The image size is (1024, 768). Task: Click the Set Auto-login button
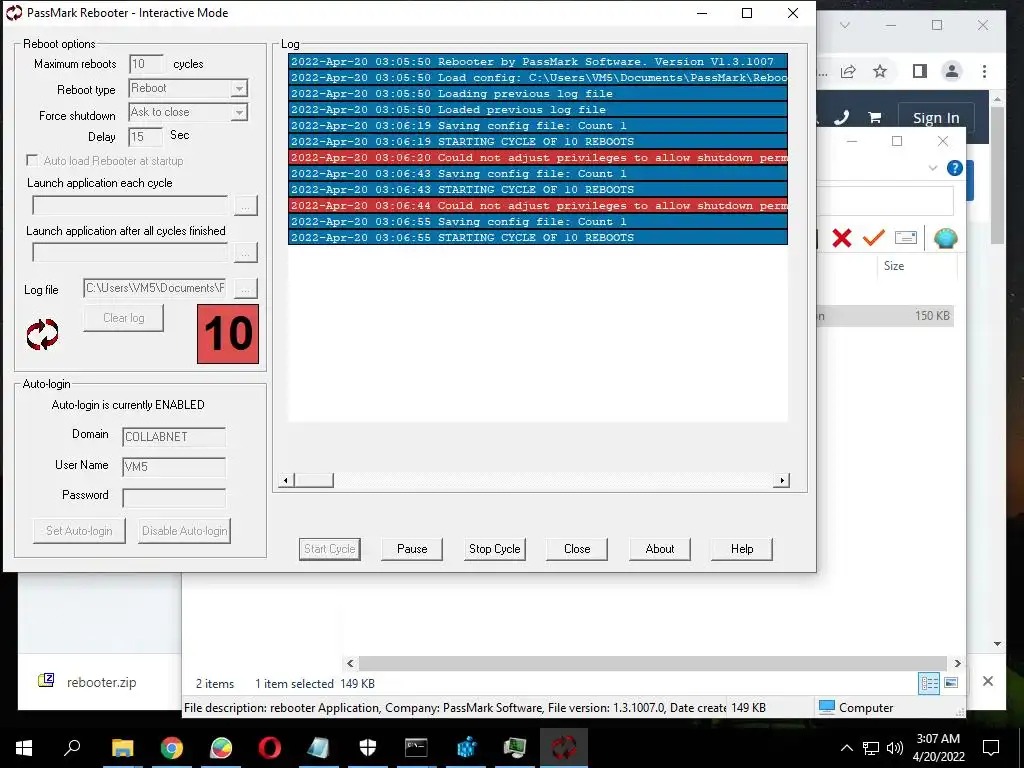click(79, 531)
